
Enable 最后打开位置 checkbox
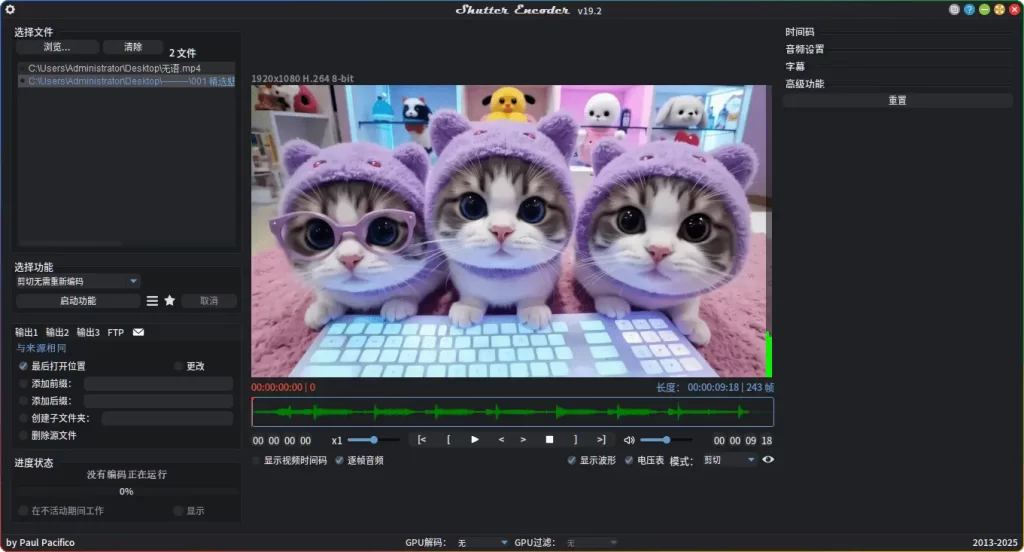coord(24,366)
